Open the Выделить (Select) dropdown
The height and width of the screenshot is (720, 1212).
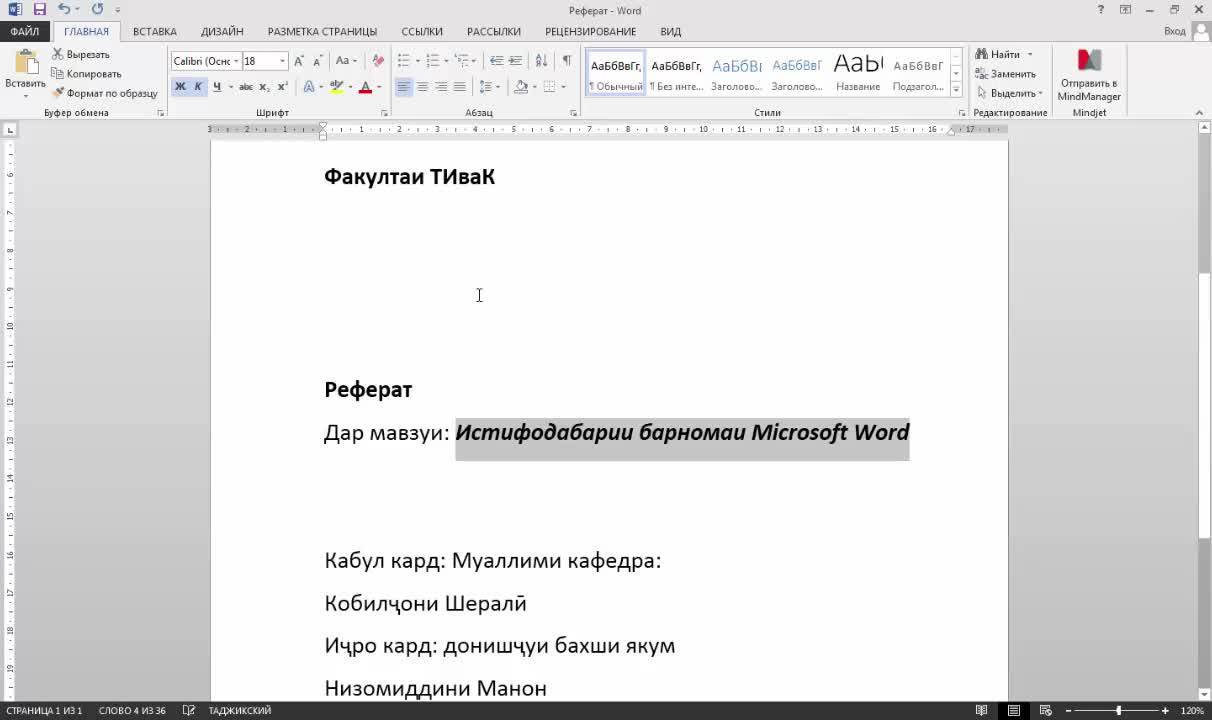pyautogui.click(x=1010, y=93)
